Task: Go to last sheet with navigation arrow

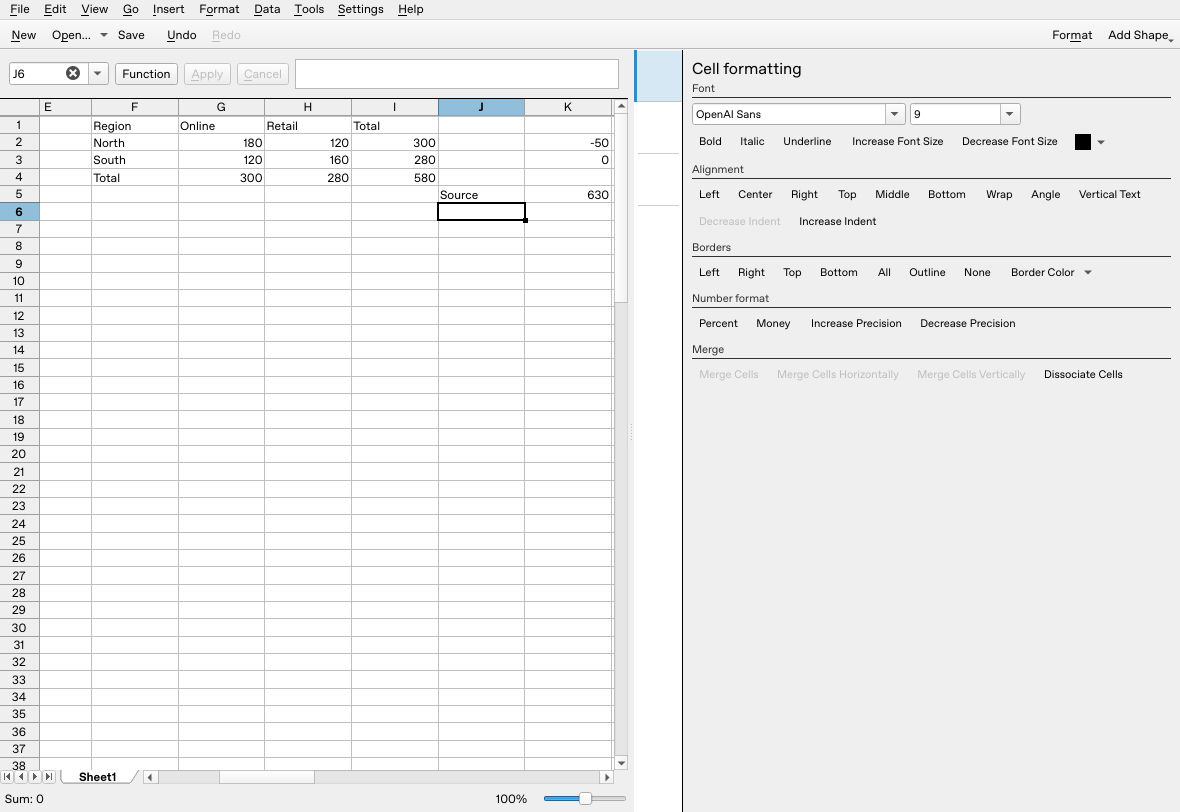Action: pyautogui.click(x=49, y=777)
